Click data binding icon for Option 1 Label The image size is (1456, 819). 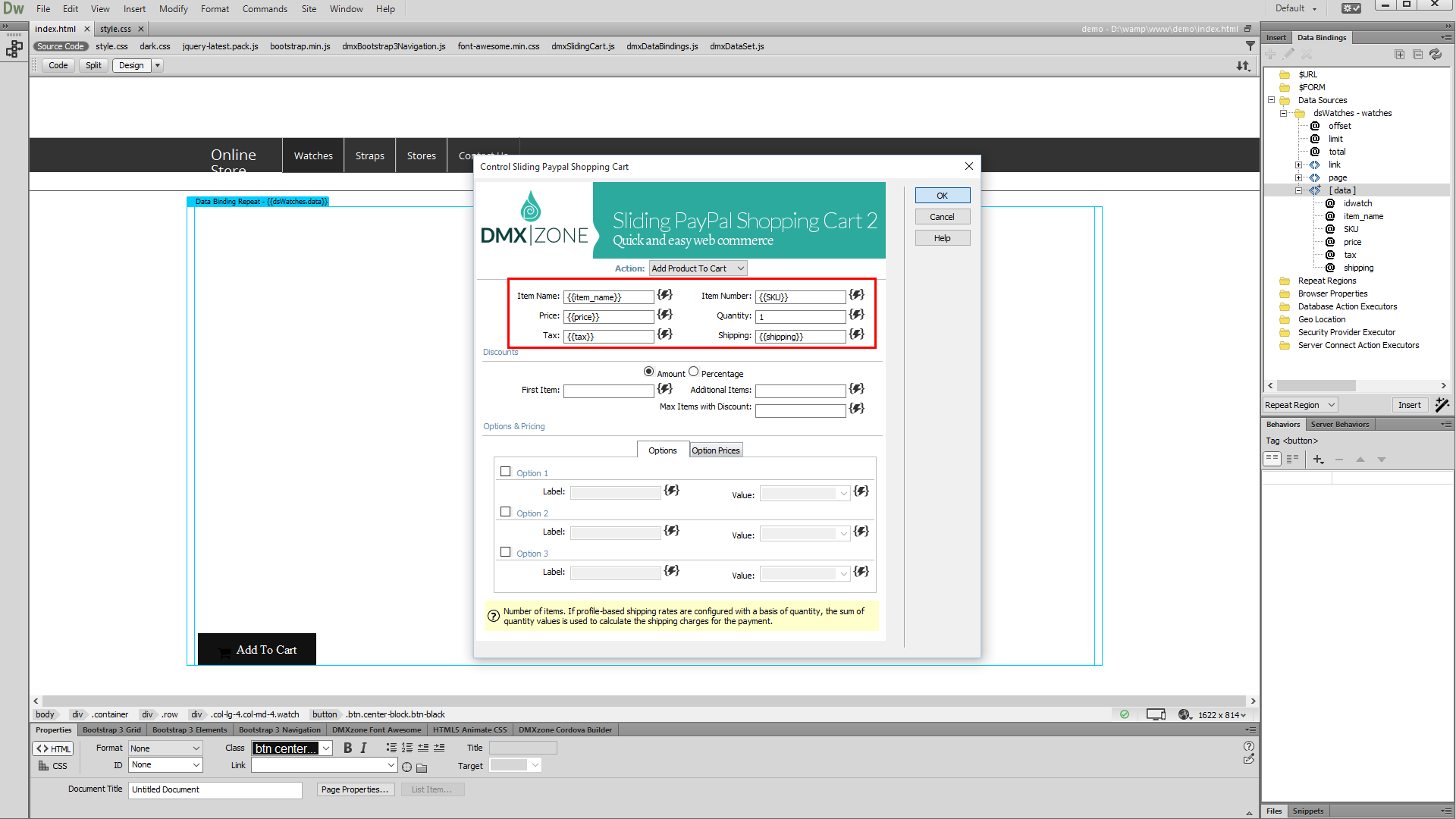point(672,491)
